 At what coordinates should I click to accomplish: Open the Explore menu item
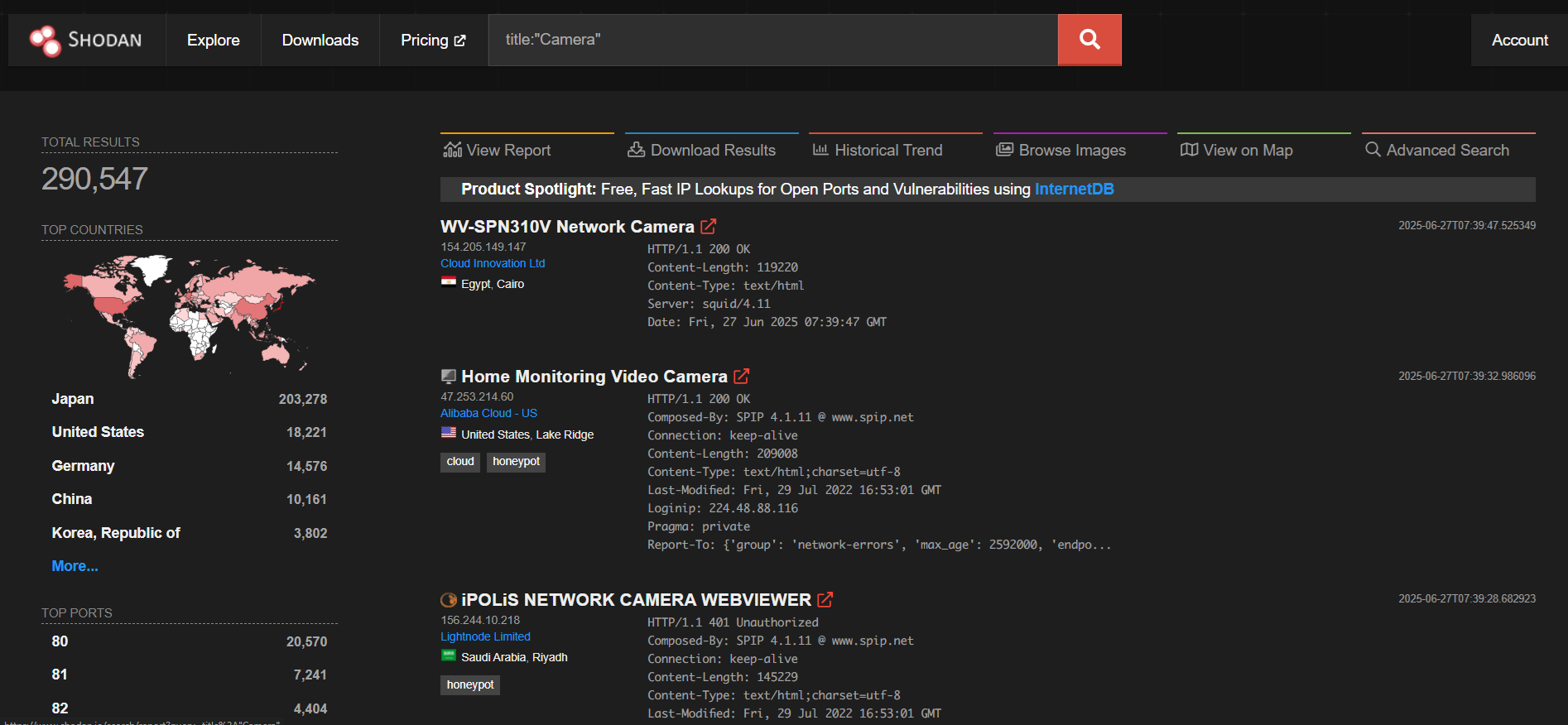click(x=213, y=40)
